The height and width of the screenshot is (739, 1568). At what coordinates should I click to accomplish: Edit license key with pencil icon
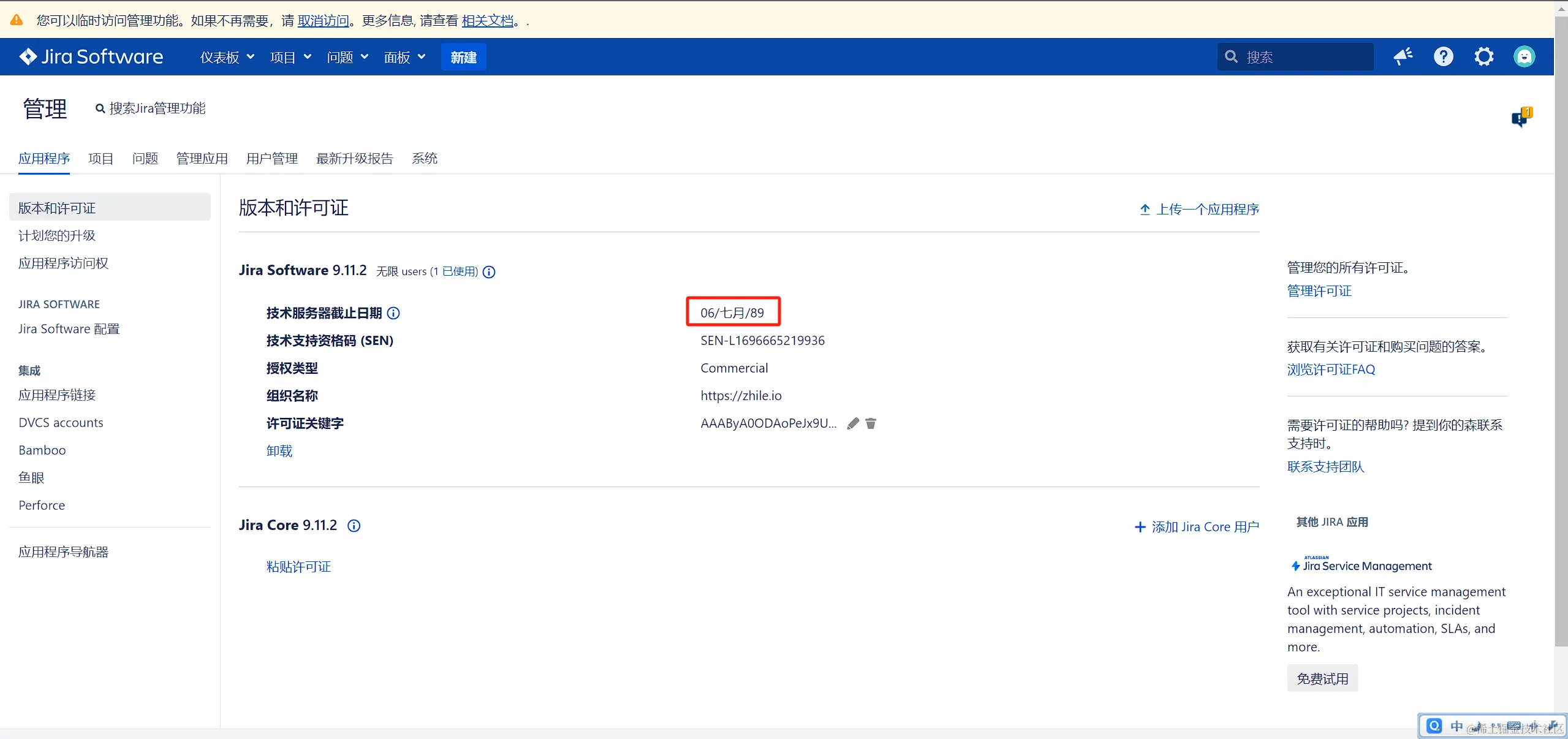(x=852, y=423)
